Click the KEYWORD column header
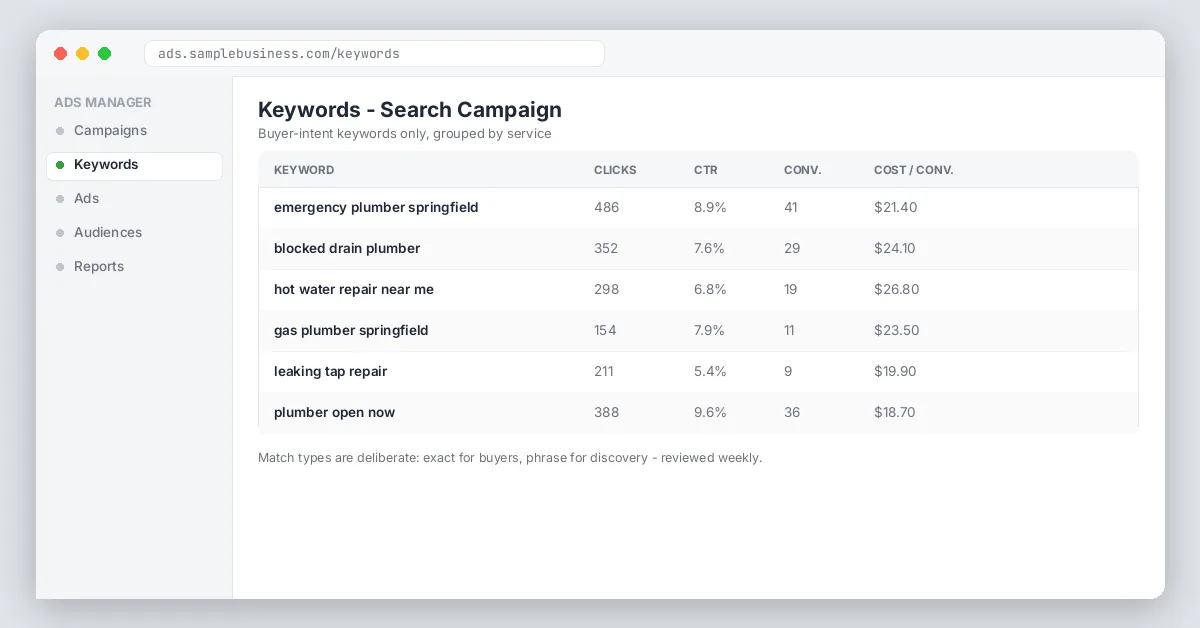Screen dimensions: 1200x628 pyautogui.click(x=304, y=170)
